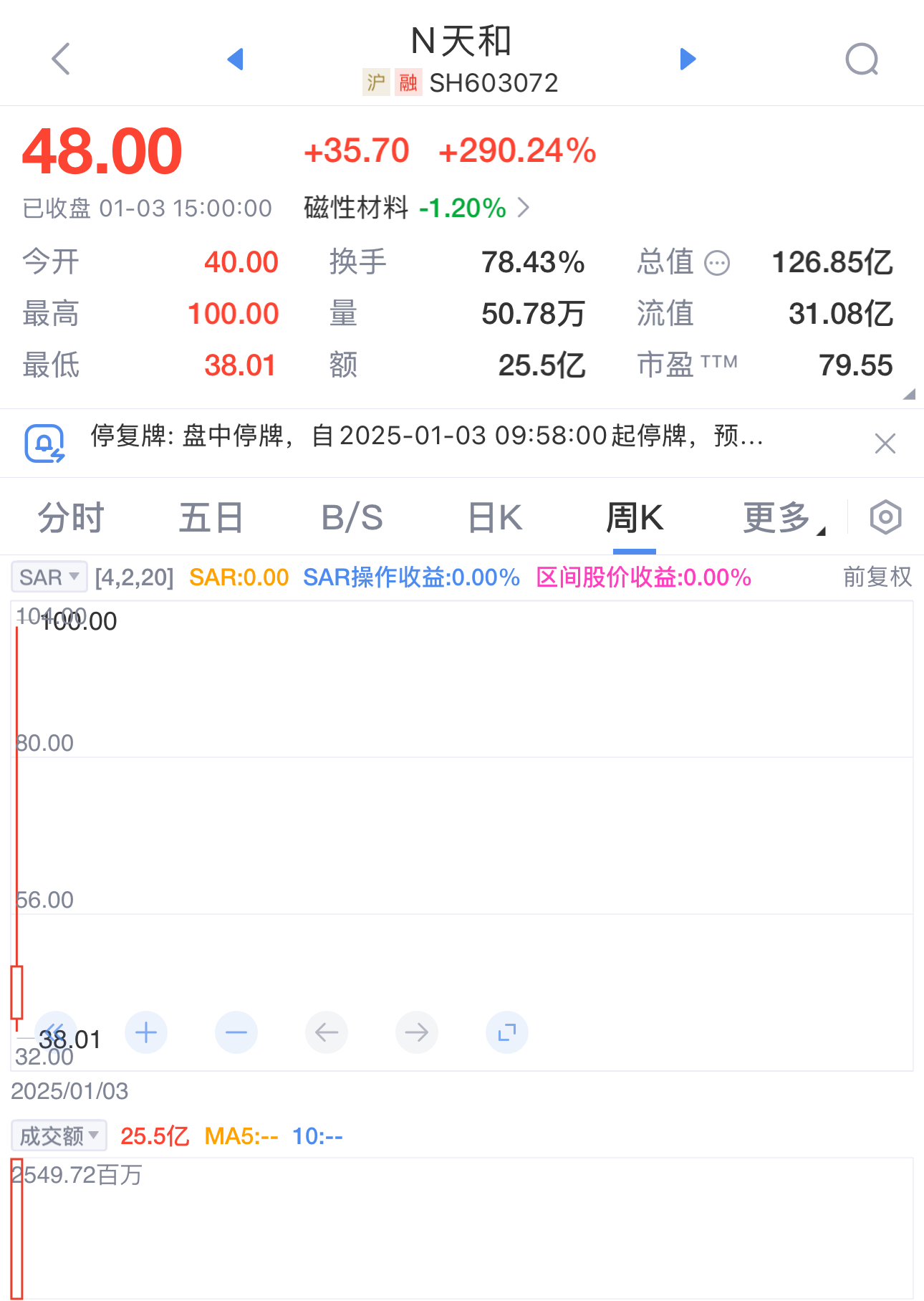Dismiss the 停复牌 suspension notice

885,443
